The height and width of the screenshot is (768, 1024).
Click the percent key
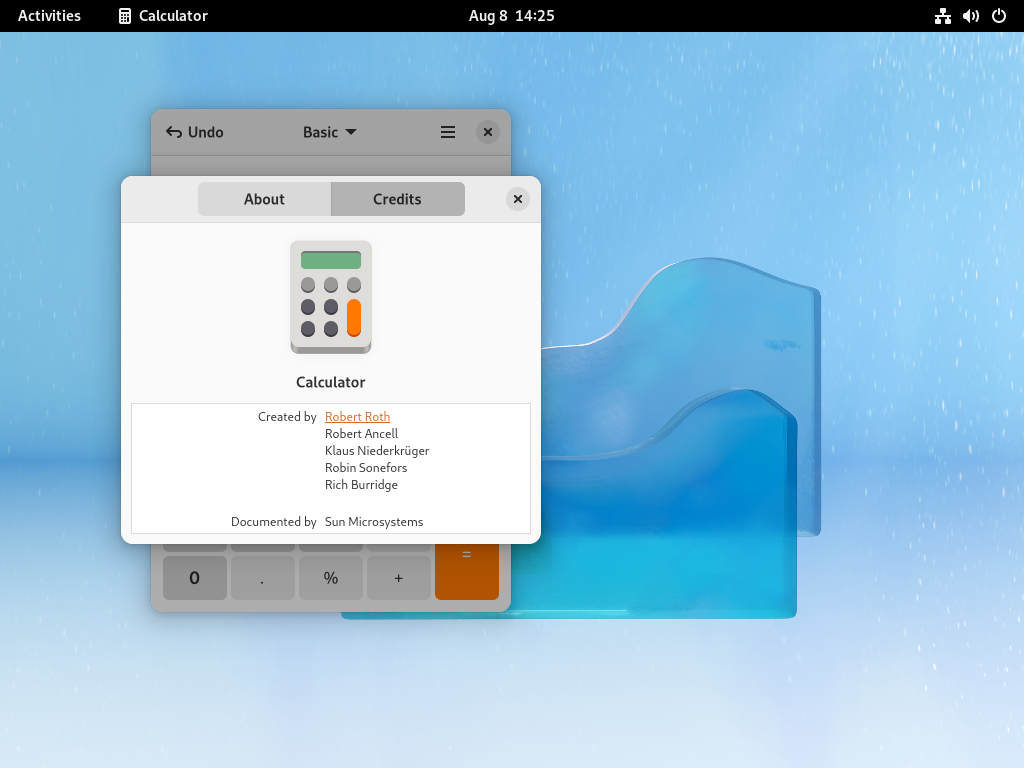click(x=330, y=578)
